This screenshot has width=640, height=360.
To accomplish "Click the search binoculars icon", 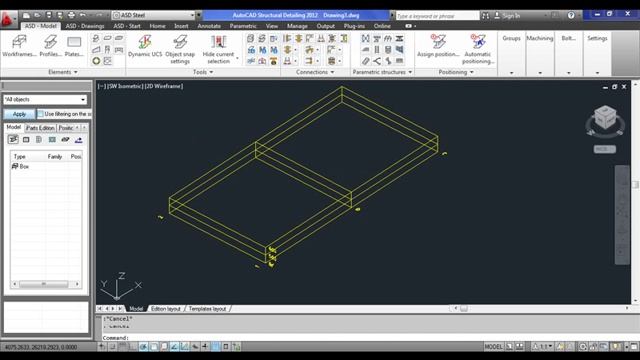I will point(485,16).
